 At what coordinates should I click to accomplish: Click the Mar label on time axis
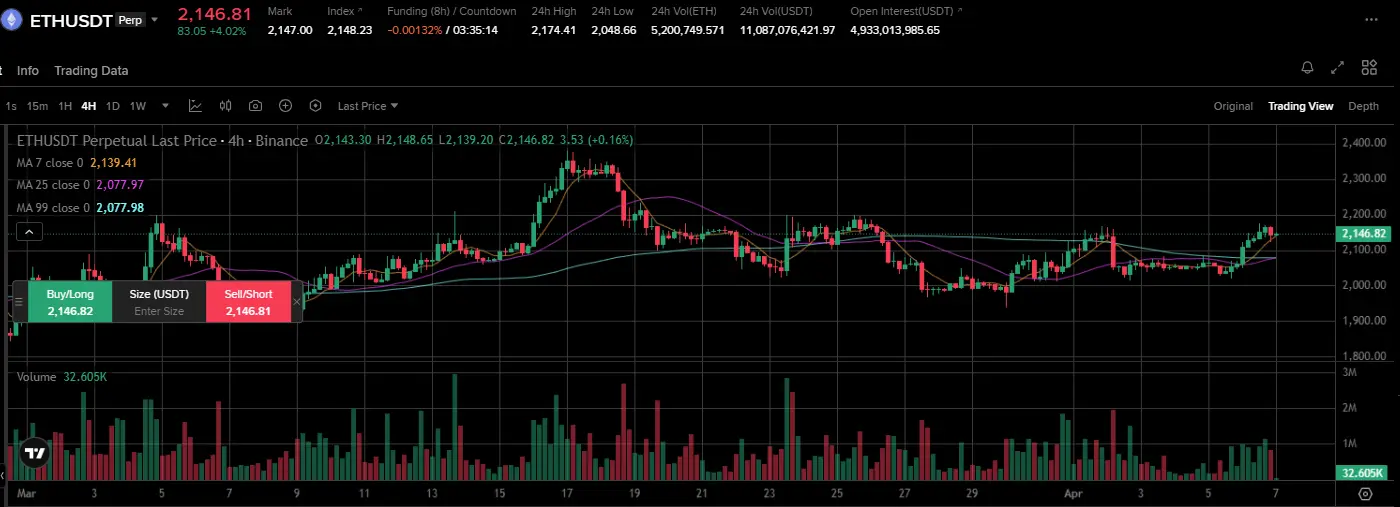point(26,493)
